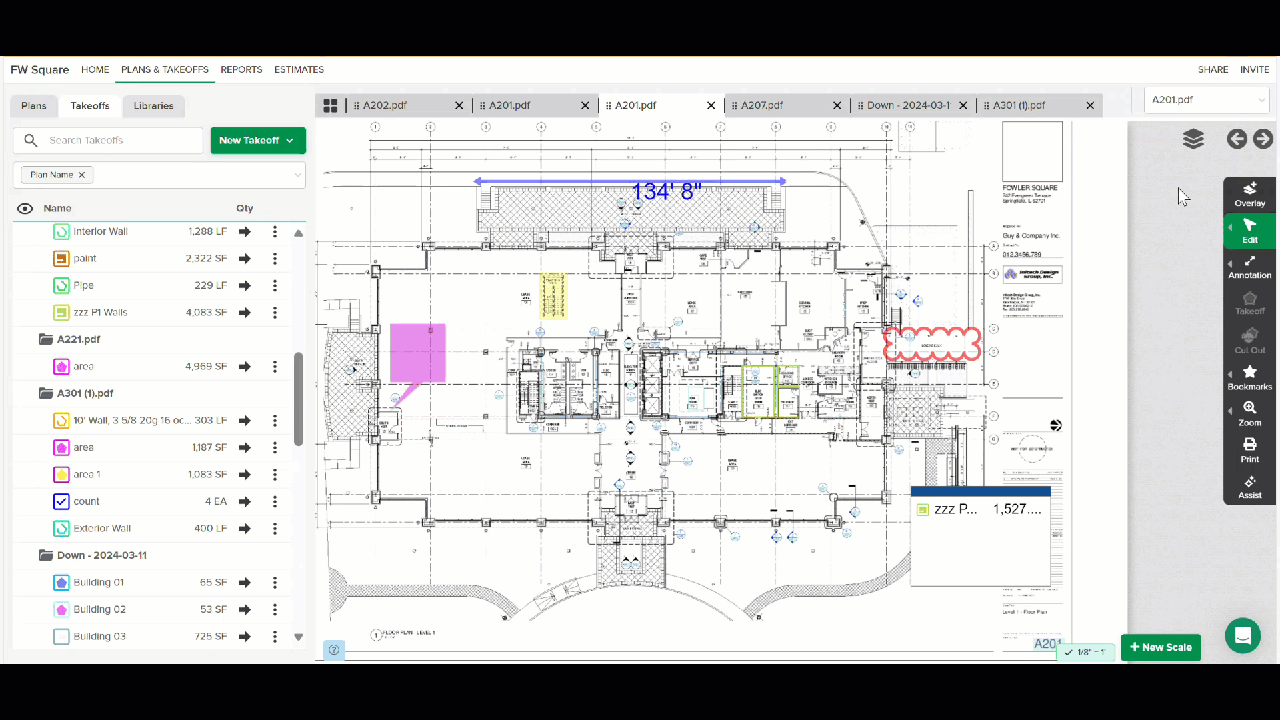Open the A201.pdf file selector dropdown
The image size is (1280, 720).
click(x=1206, y=100)
